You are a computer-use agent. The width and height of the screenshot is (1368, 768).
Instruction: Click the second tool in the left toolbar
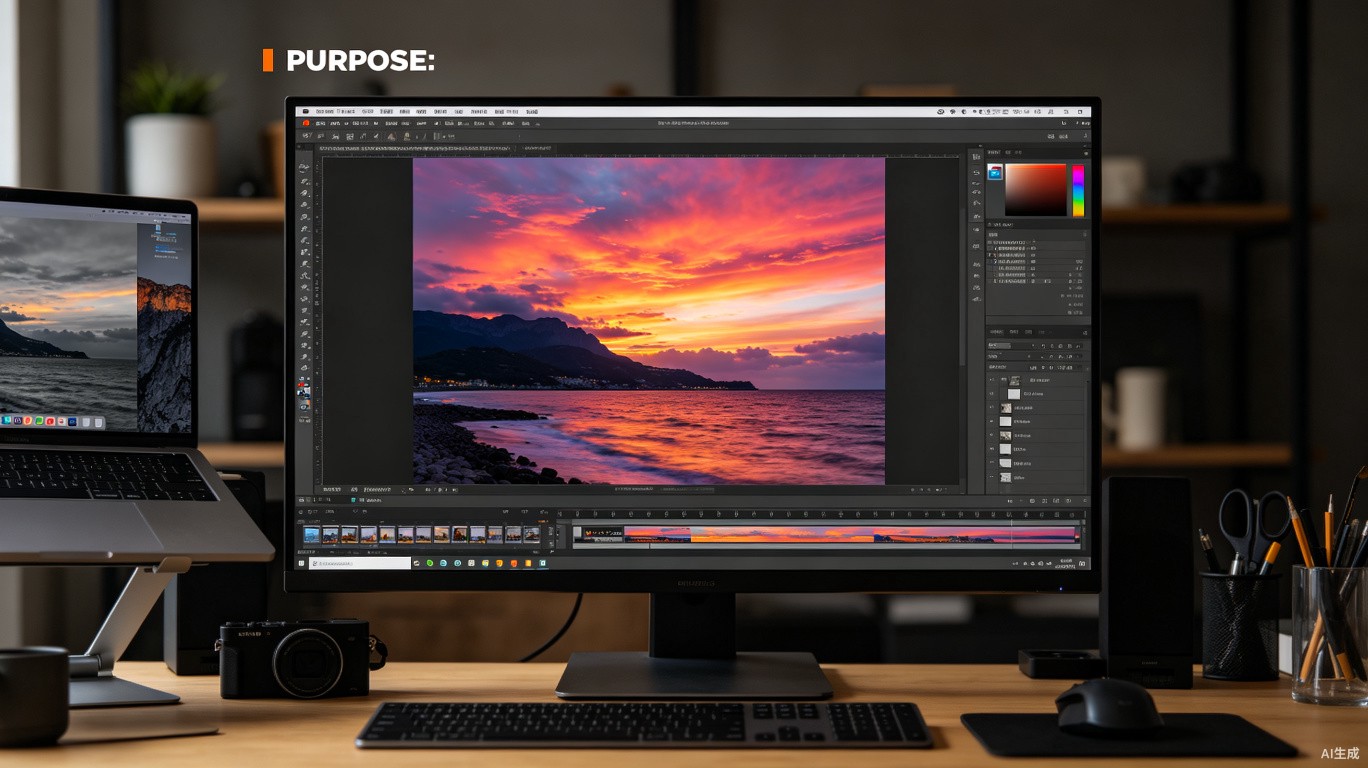303,181
